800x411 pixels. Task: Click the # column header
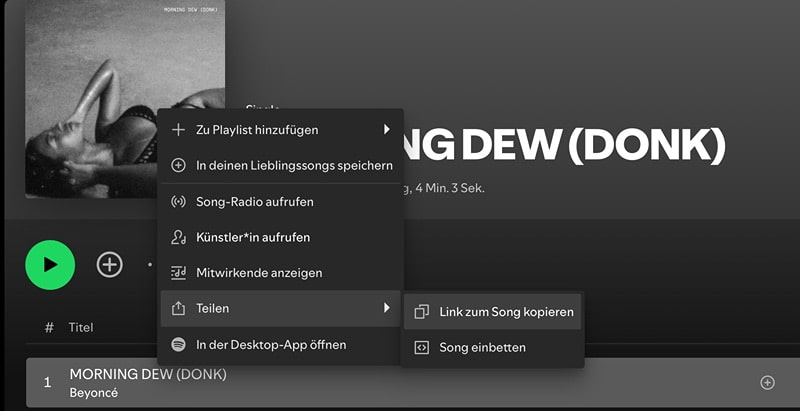49,327
